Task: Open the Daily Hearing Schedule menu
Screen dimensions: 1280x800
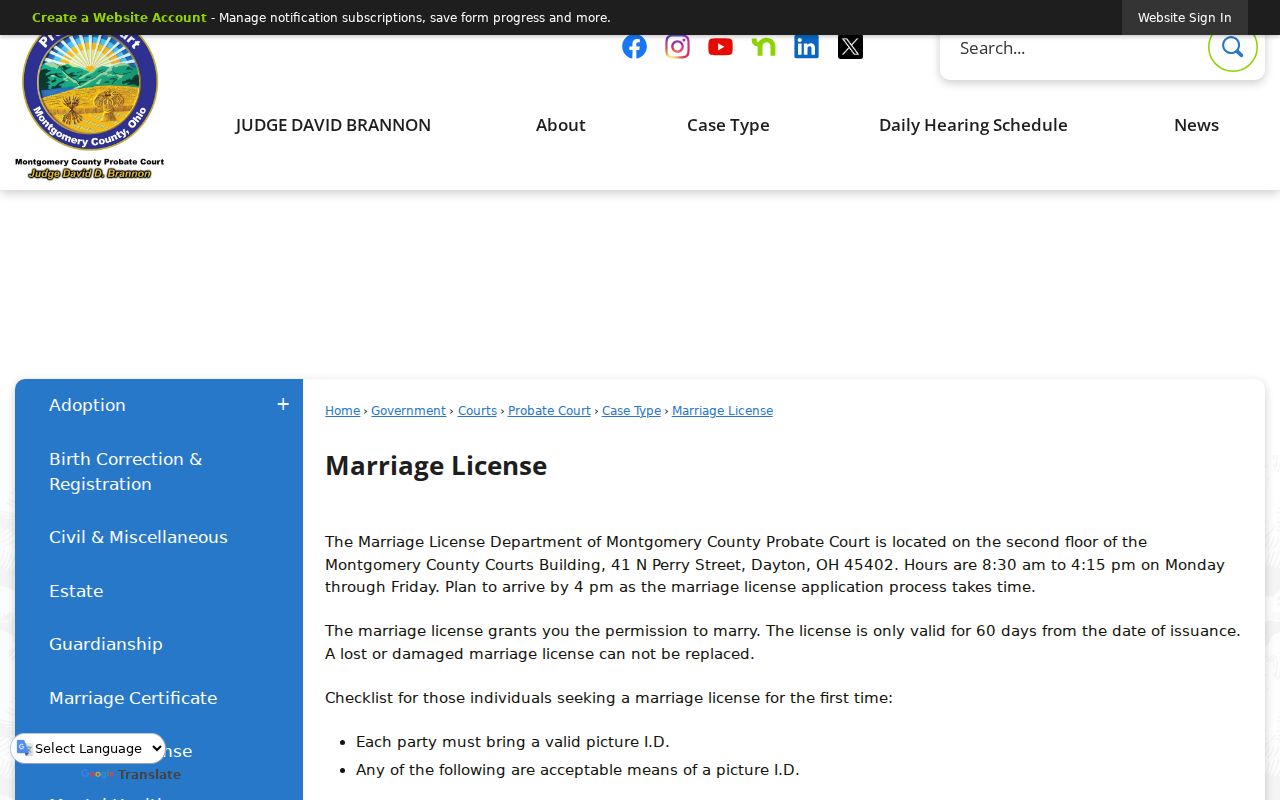Action: pos(973,125)
